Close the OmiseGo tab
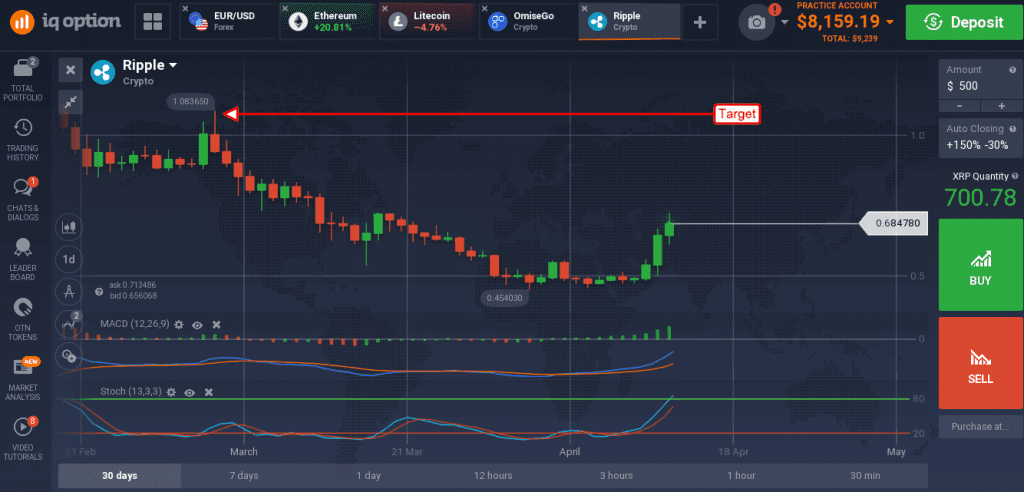 tap(485, 8)
